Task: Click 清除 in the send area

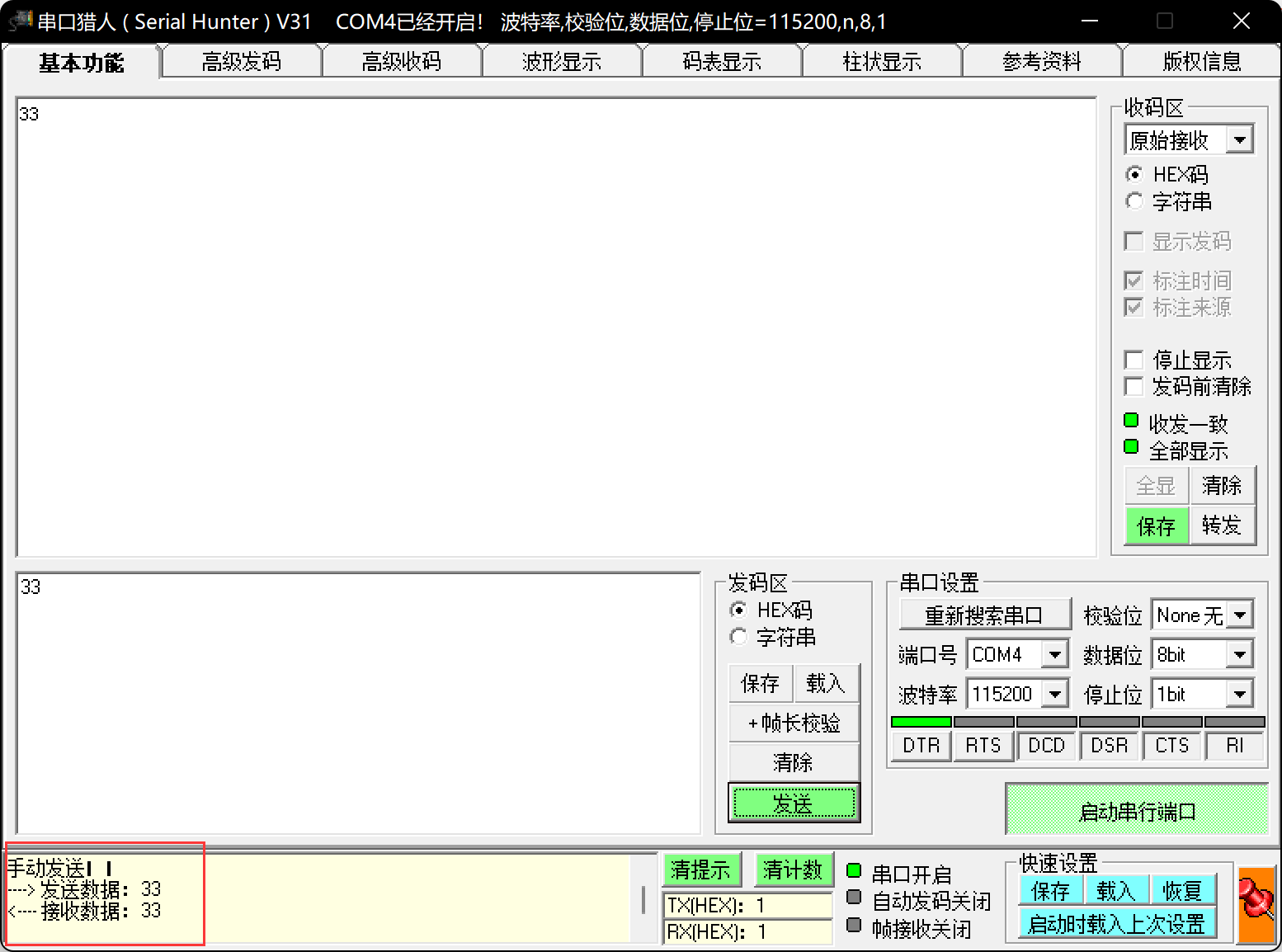Action: tap(794, 762)
